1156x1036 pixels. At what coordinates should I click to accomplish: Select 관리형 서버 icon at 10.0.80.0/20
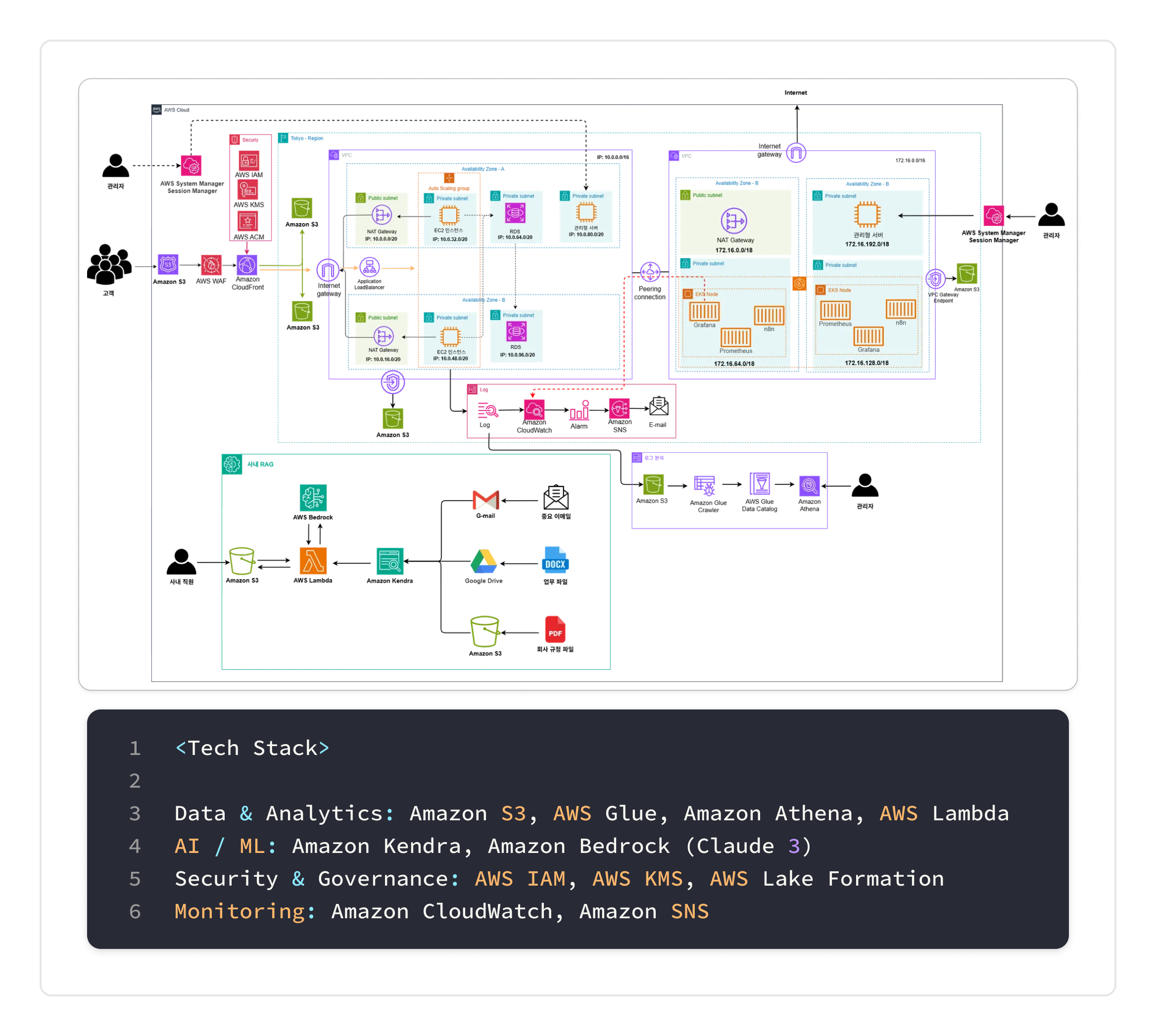pyautogui.click(x=586, y=212)
